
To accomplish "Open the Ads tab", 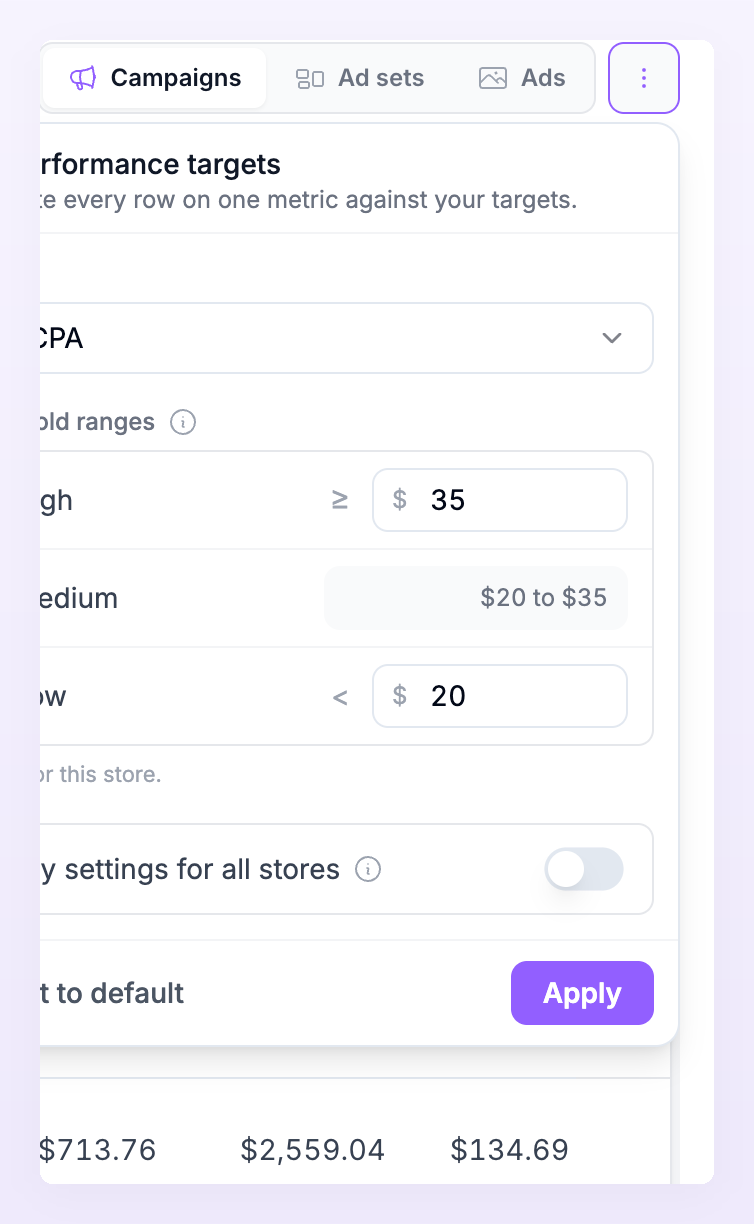I will tap(522, 78).
